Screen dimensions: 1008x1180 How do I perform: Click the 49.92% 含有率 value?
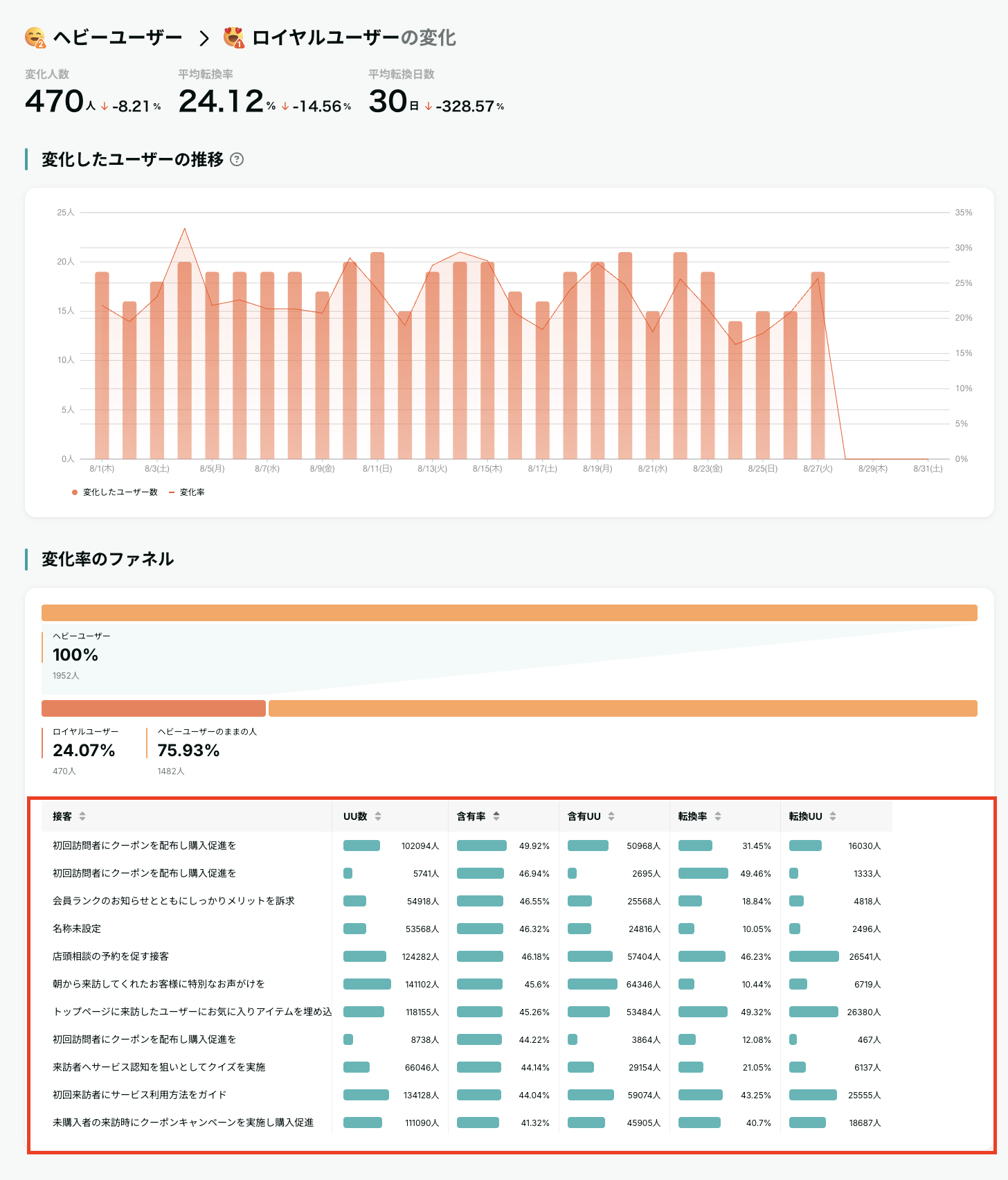tap(534, 846)
